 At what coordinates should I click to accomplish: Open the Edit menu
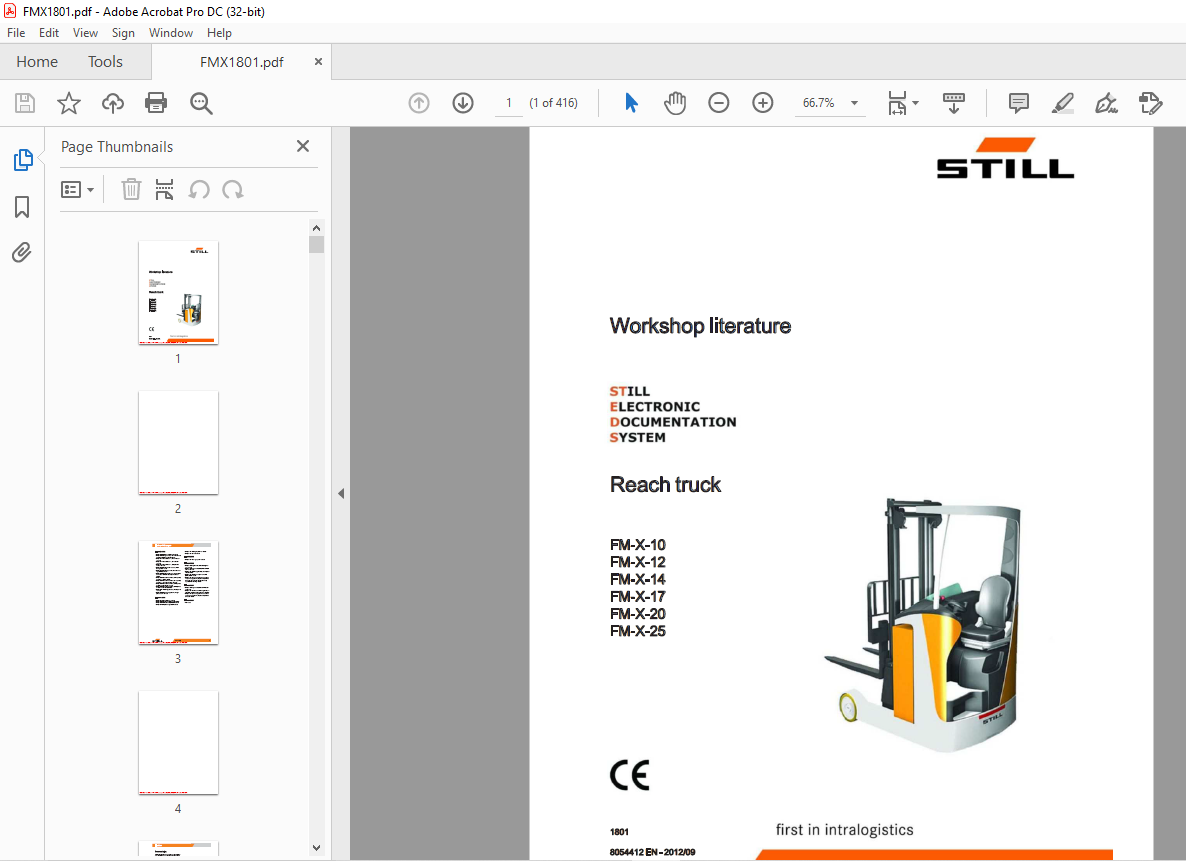(x=48, y=33)
